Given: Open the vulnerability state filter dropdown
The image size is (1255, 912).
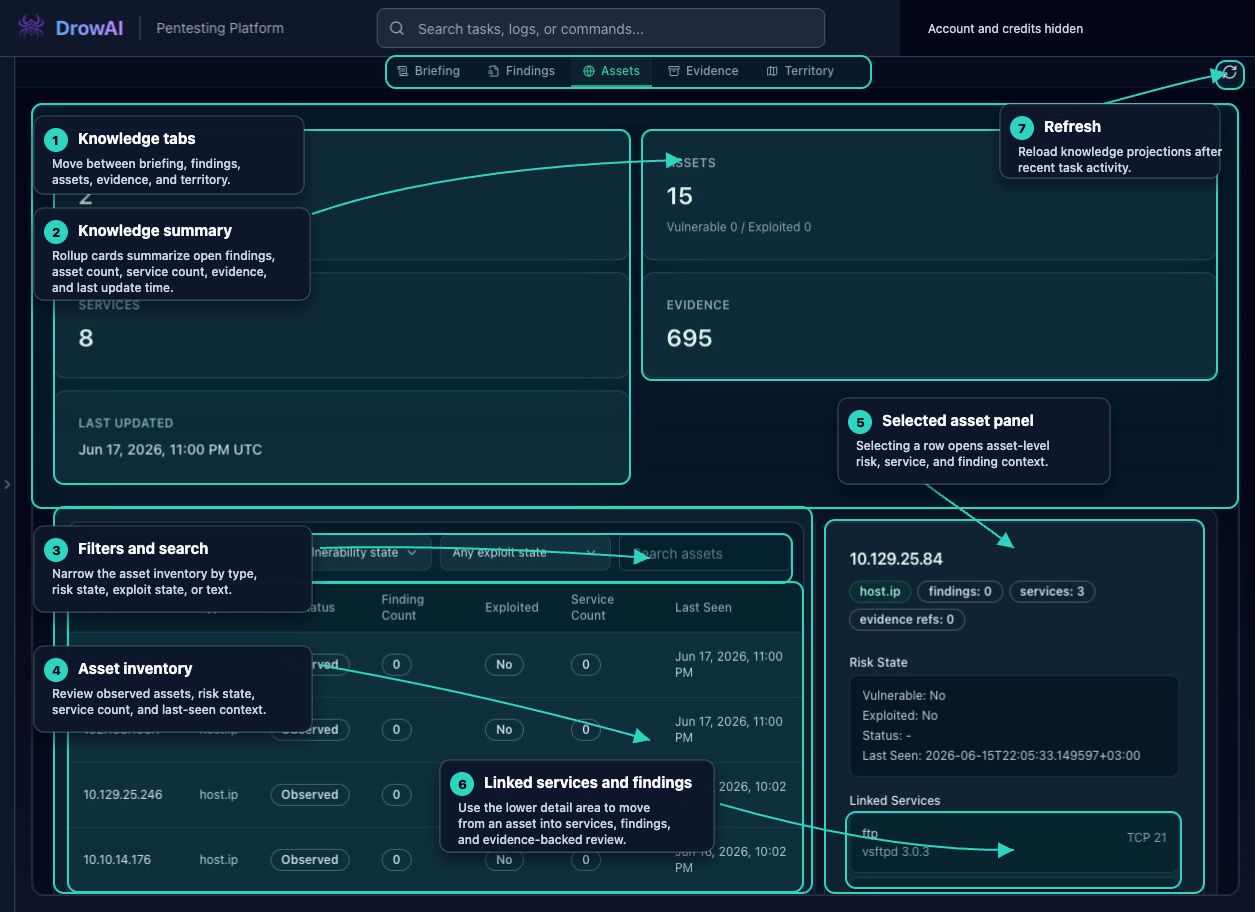Looking at the screenshot, I should [x=366, y=553].
